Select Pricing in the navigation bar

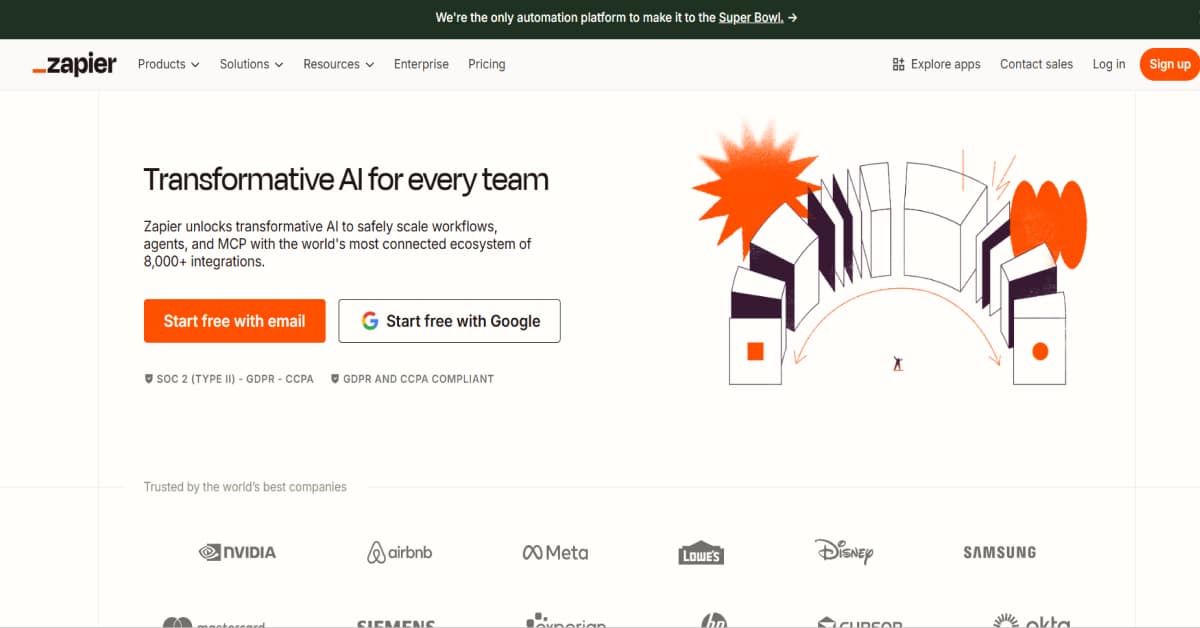point(487,64)
